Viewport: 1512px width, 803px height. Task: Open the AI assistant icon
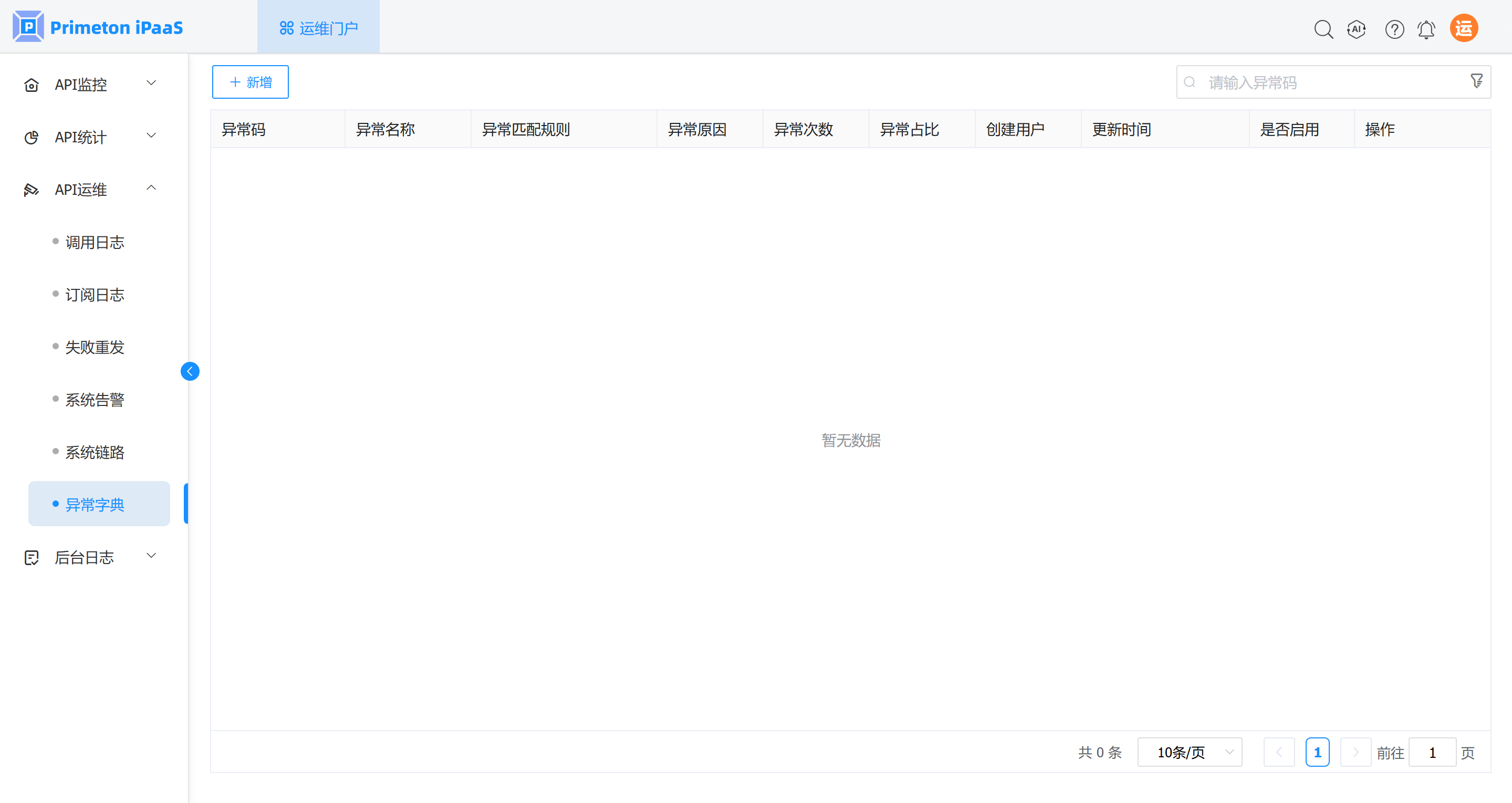click(x=1356, y=29)
